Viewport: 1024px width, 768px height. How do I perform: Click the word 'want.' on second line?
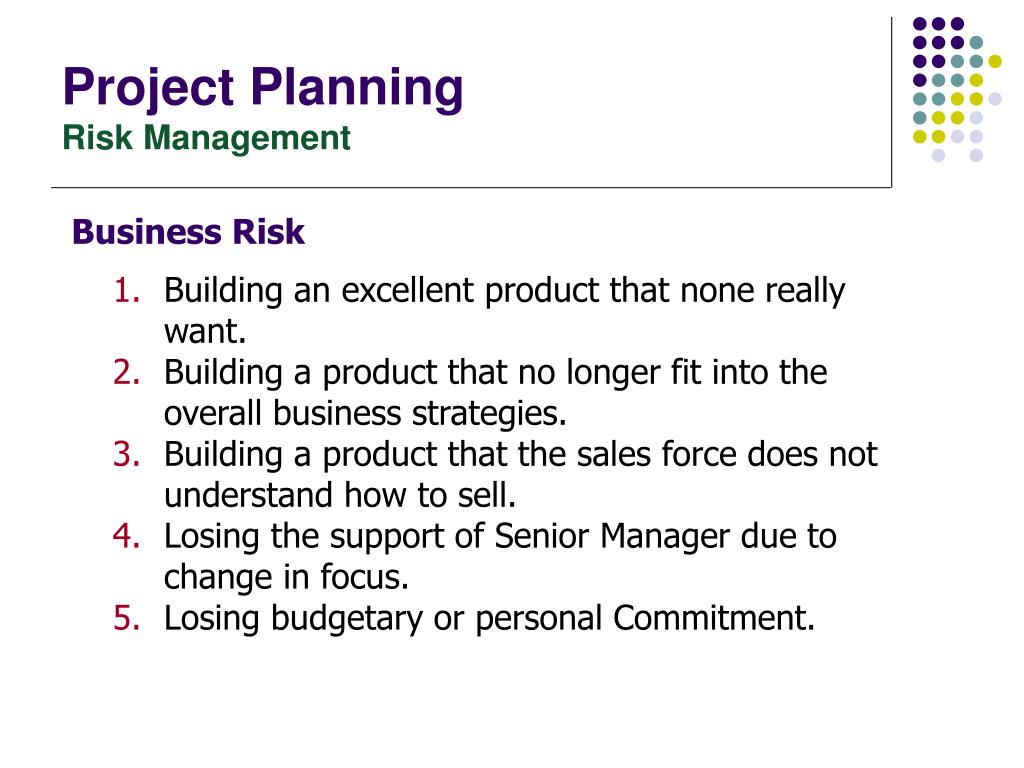click(x=205, y=332)
